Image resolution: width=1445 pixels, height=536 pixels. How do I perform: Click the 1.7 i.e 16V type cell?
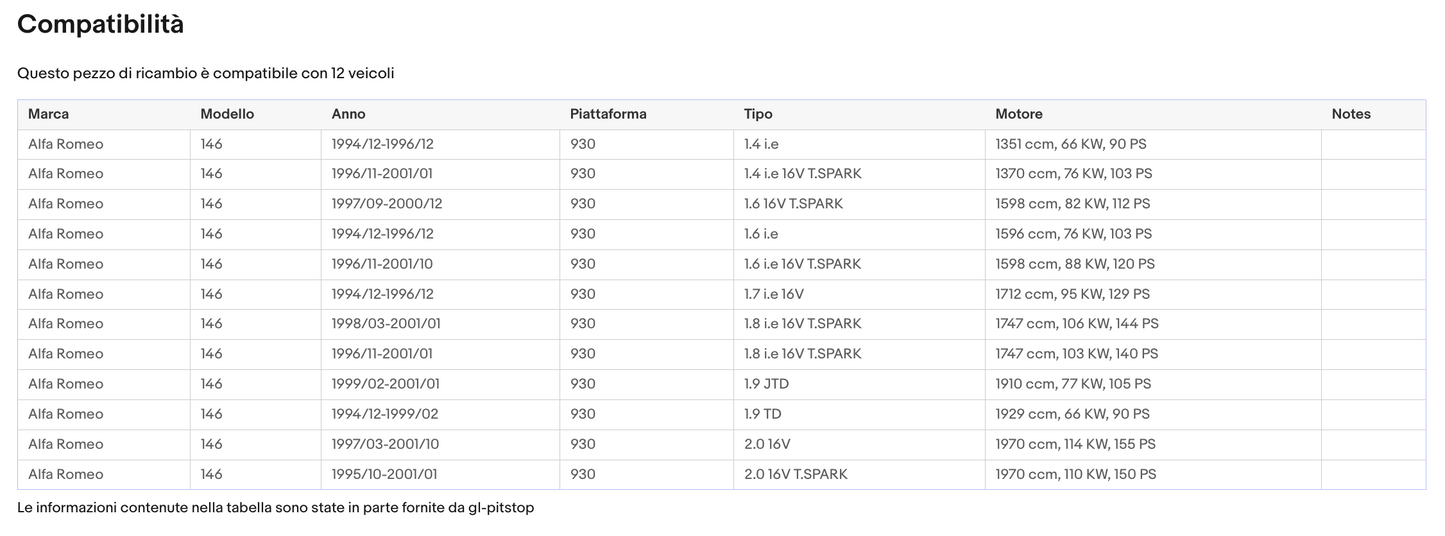(773, 294)
